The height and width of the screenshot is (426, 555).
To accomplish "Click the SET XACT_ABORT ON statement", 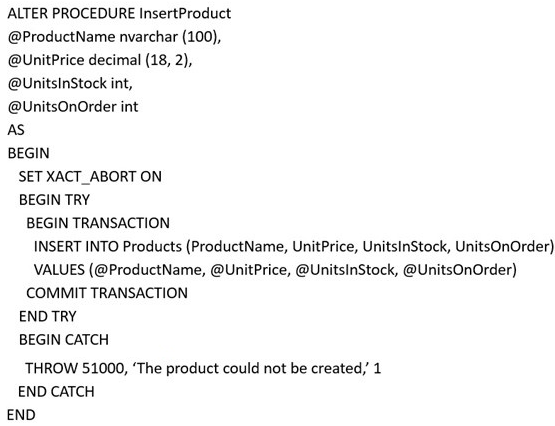I will 90,177.
